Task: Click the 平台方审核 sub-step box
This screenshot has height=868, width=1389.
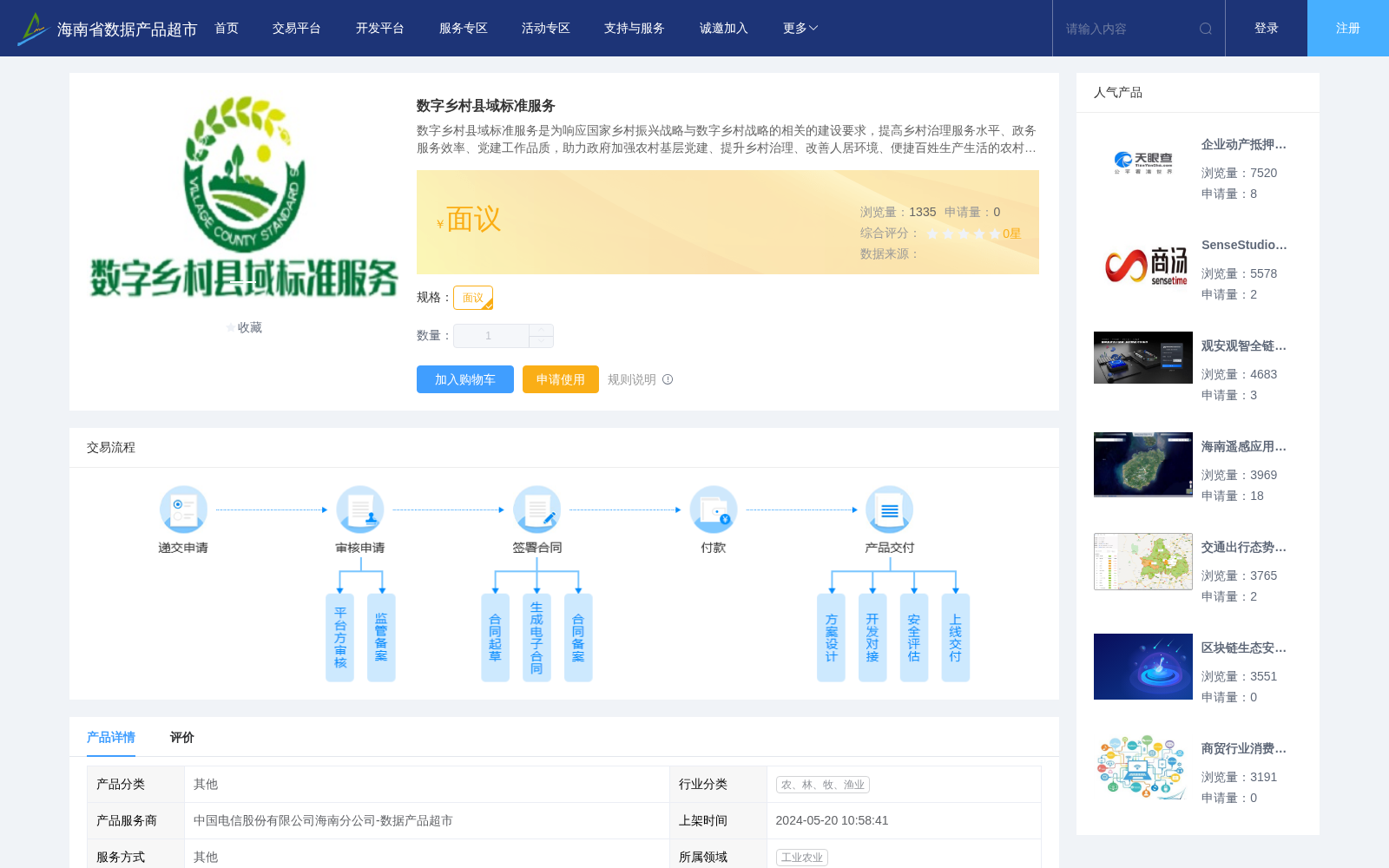Action: click(339, 638)
